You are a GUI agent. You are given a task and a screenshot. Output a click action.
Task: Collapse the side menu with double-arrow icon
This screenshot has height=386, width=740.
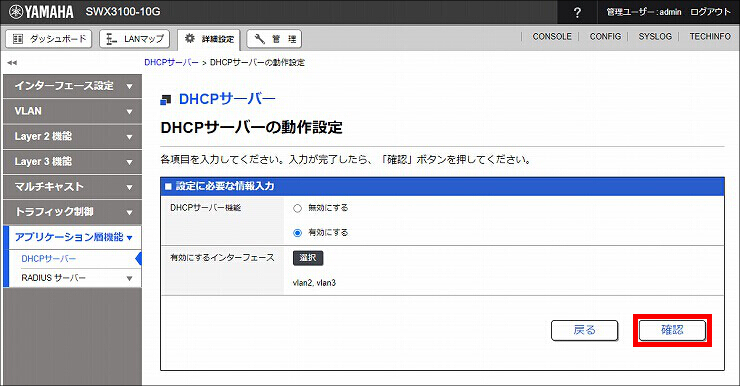[12, 62]
